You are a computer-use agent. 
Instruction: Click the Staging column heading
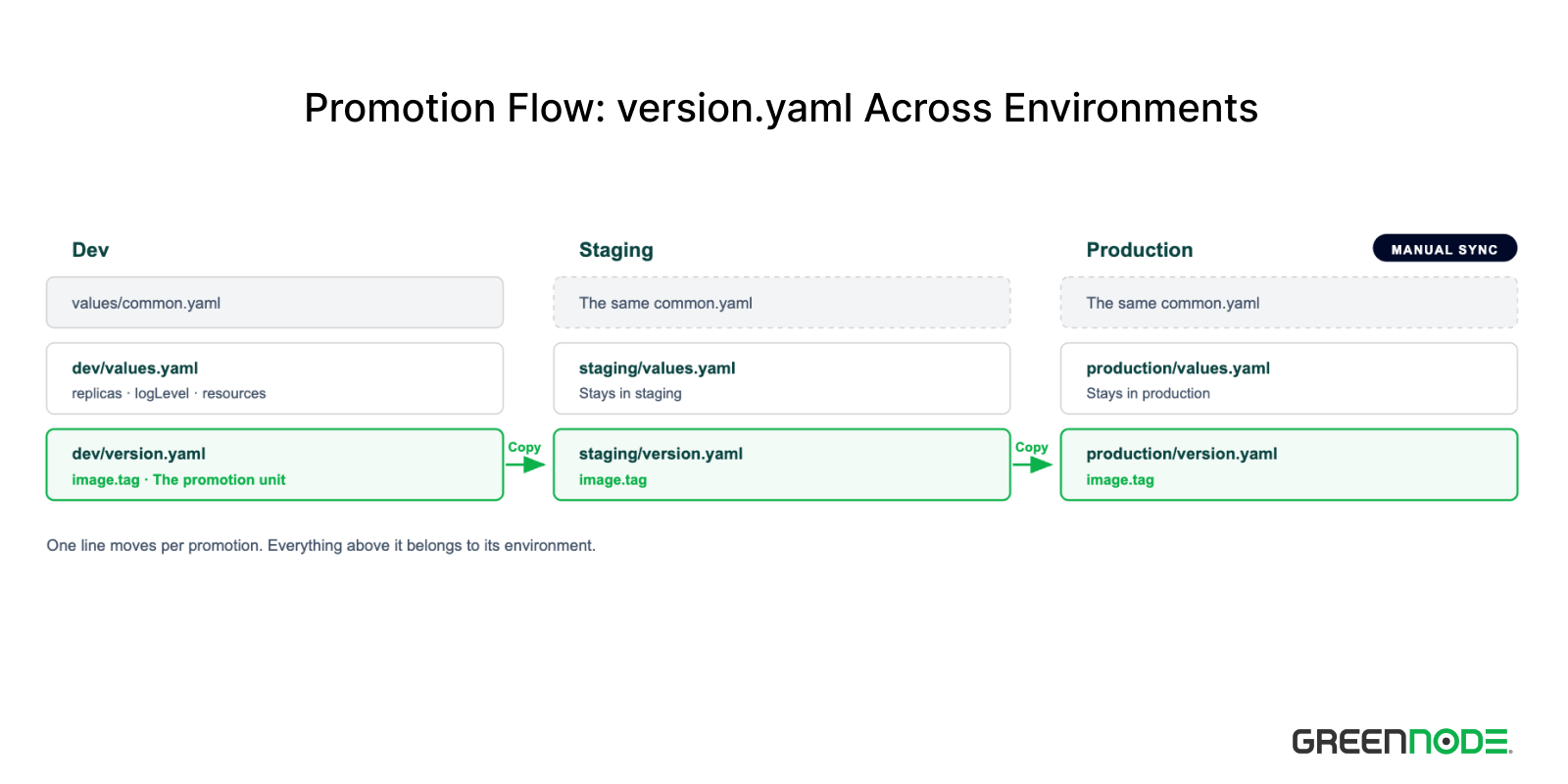click(615, 250)
